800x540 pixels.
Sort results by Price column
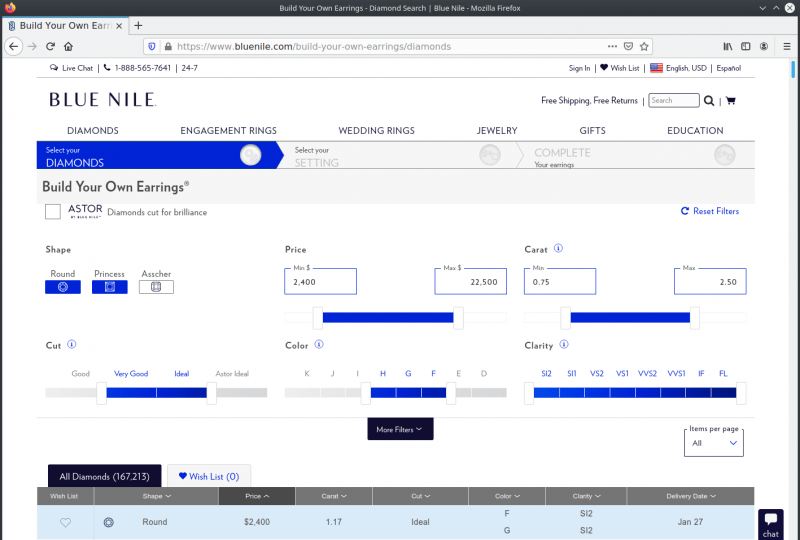pyautogui.click(x=257, y=496)
